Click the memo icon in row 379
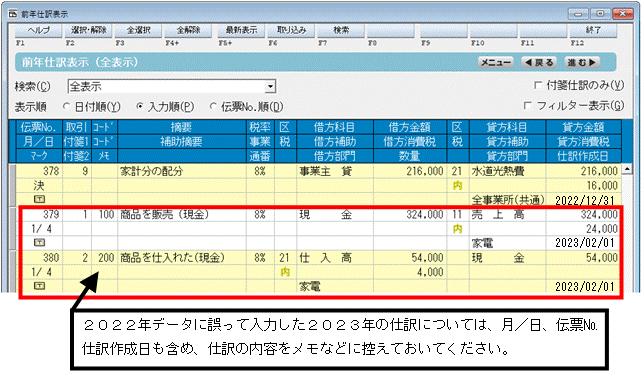 click(39, 242)
